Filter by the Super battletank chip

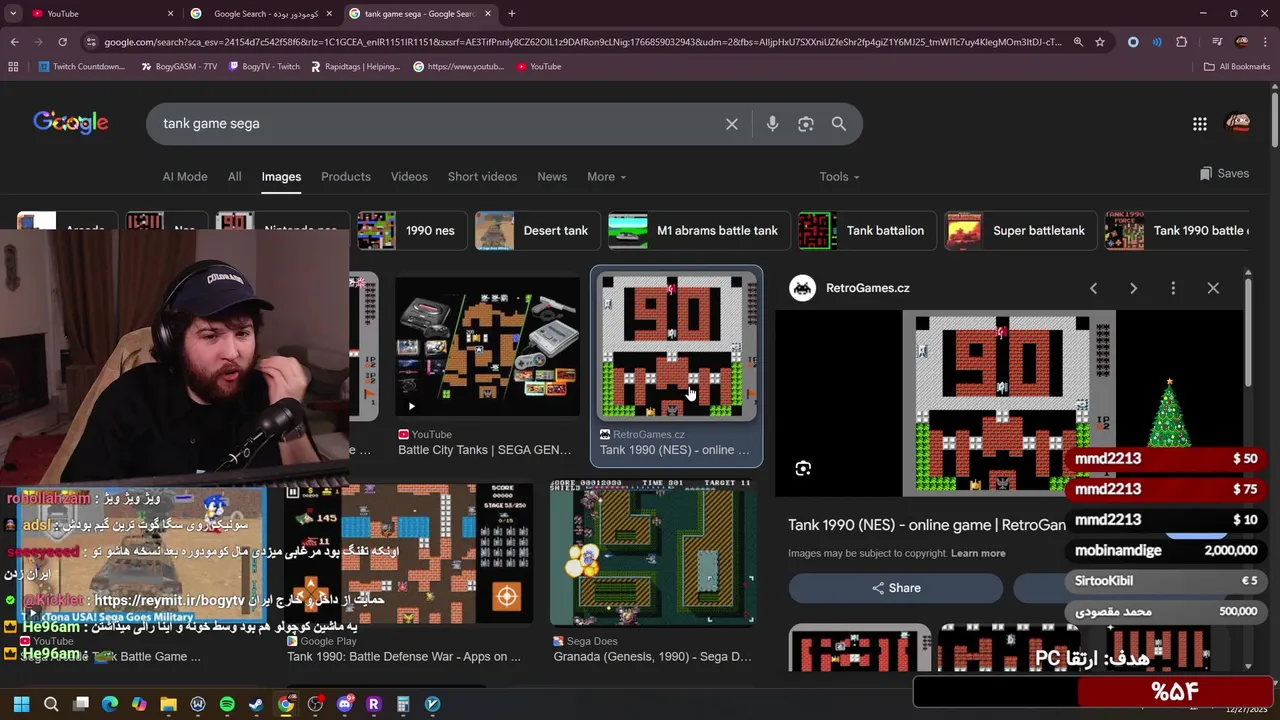[1020, 231]
